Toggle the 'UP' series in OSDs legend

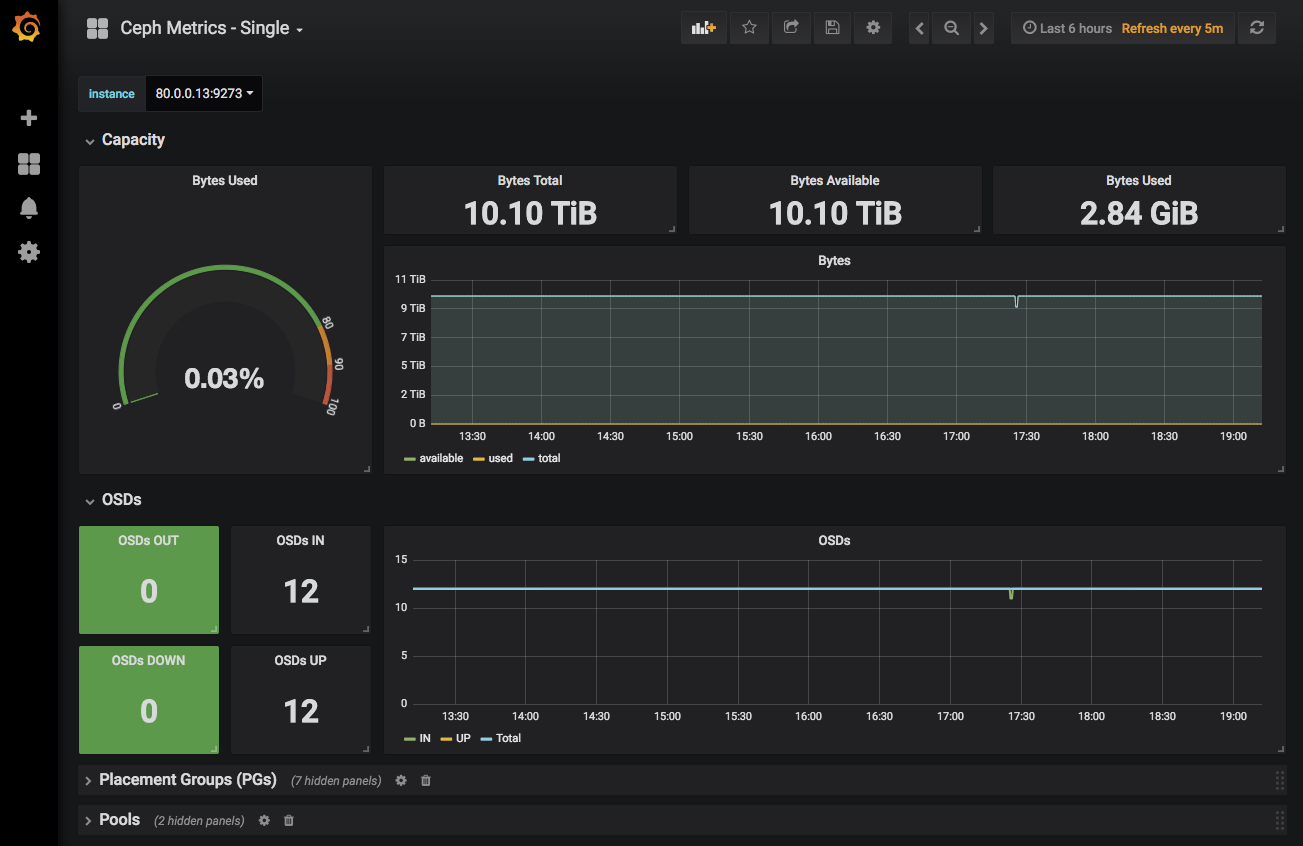(x=462, y=738)
